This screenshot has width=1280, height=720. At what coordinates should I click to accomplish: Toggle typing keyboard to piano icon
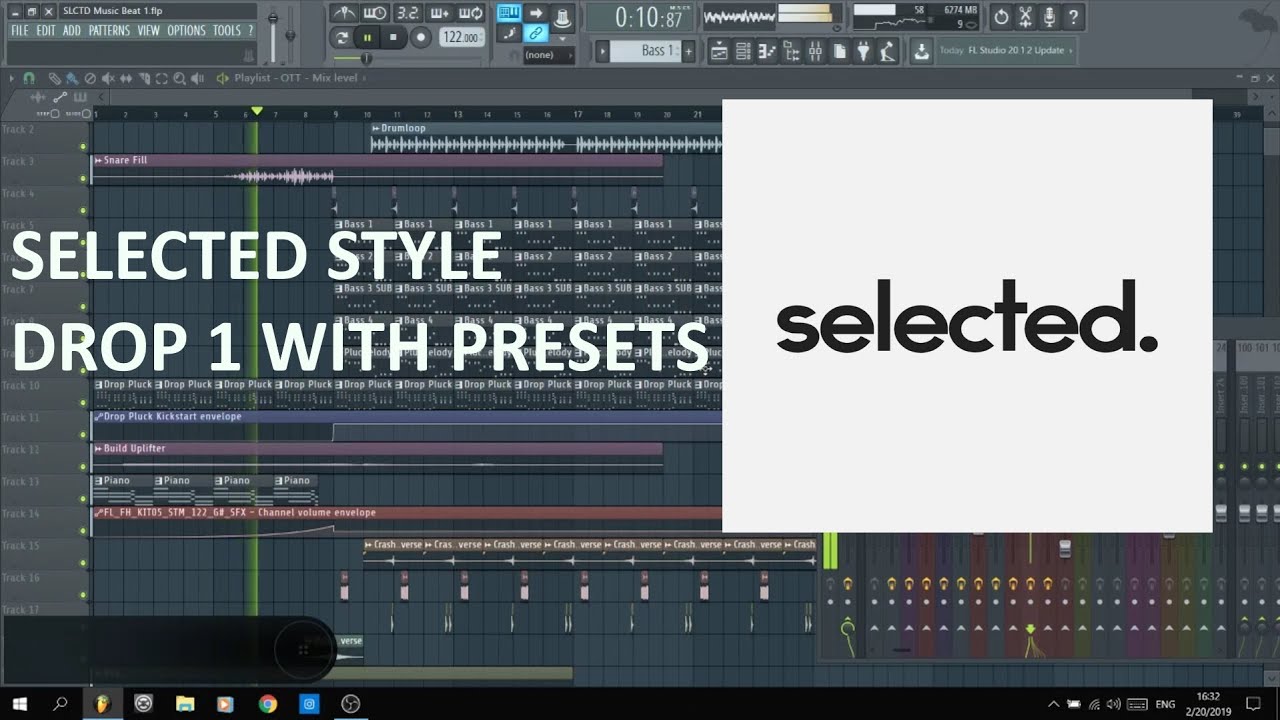click(509, 13)
